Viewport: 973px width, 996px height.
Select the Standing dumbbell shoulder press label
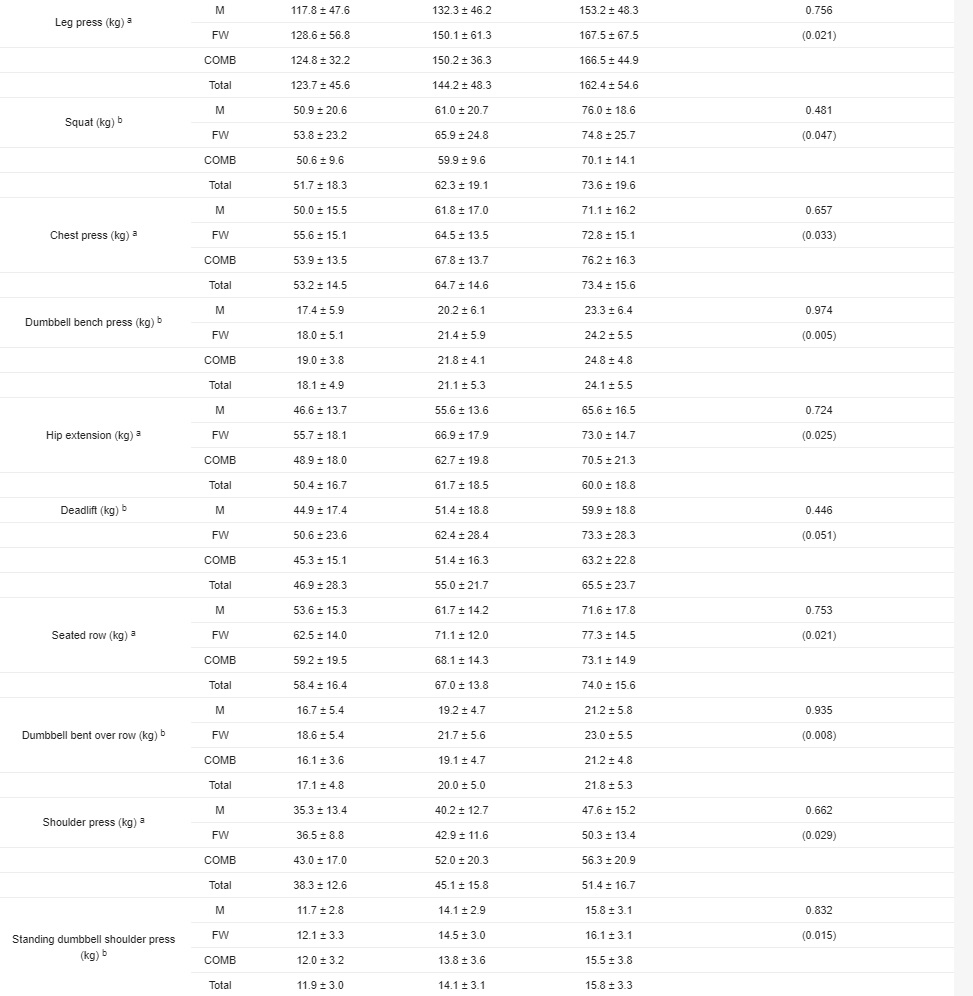pyautogui.click(x=93, y=940)
